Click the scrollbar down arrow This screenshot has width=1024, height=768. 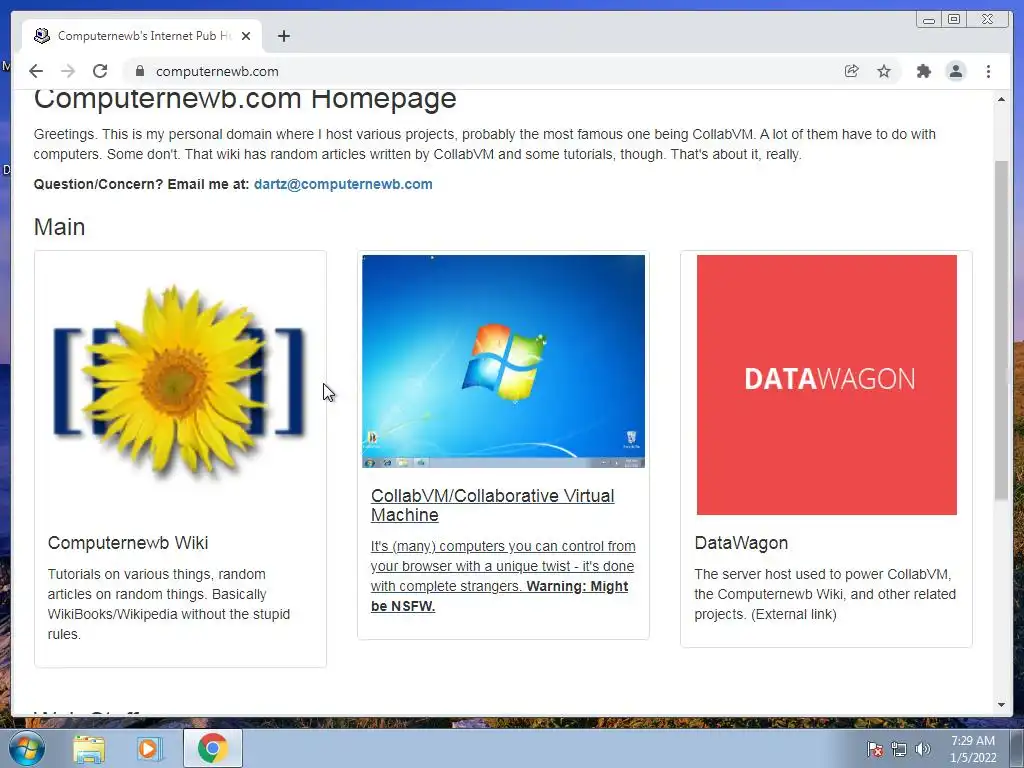[x=1001, y=705]
